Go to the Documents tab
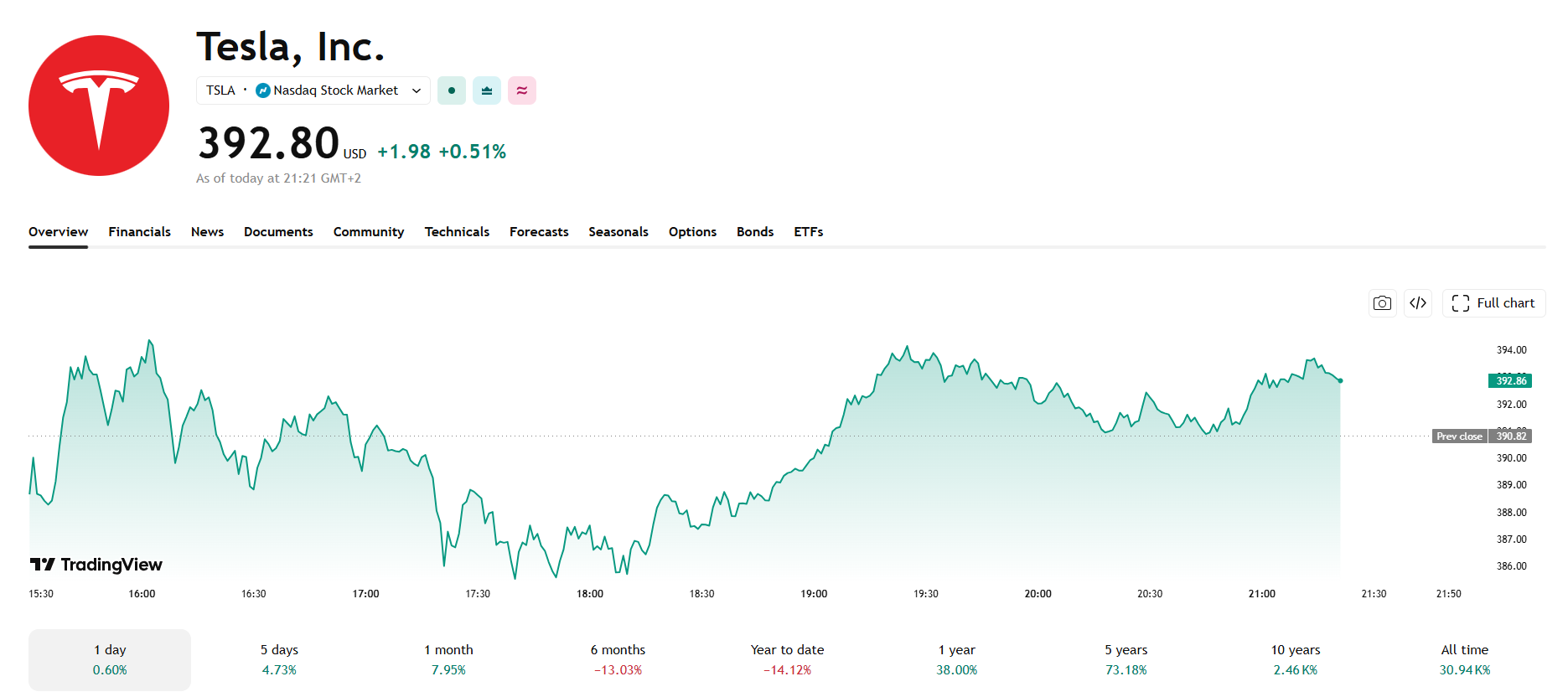Viewport: 1568px width, 697px height. click(278, 232)
